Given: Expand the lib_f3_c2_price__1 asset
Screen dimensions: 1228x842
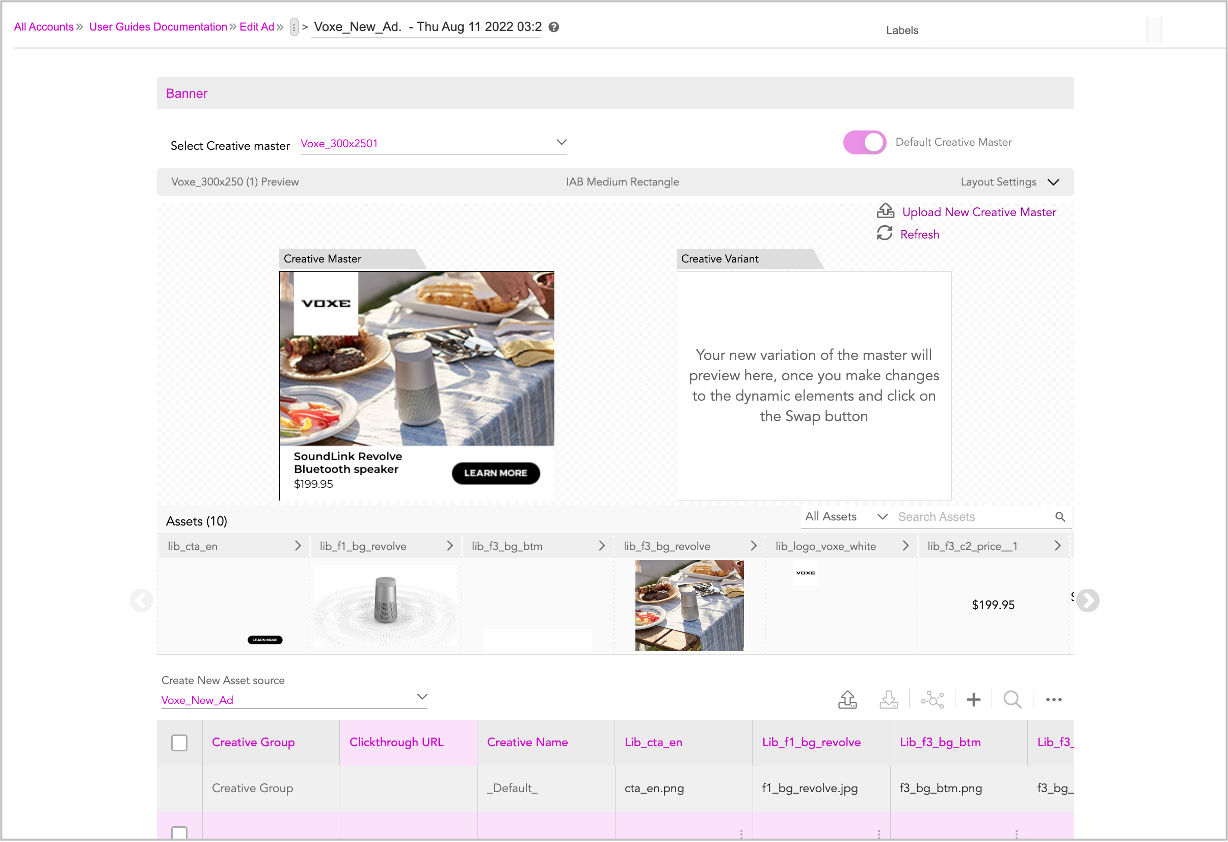Looking at the screenshot, I should pyautogui.click(x=1058, y=546).
